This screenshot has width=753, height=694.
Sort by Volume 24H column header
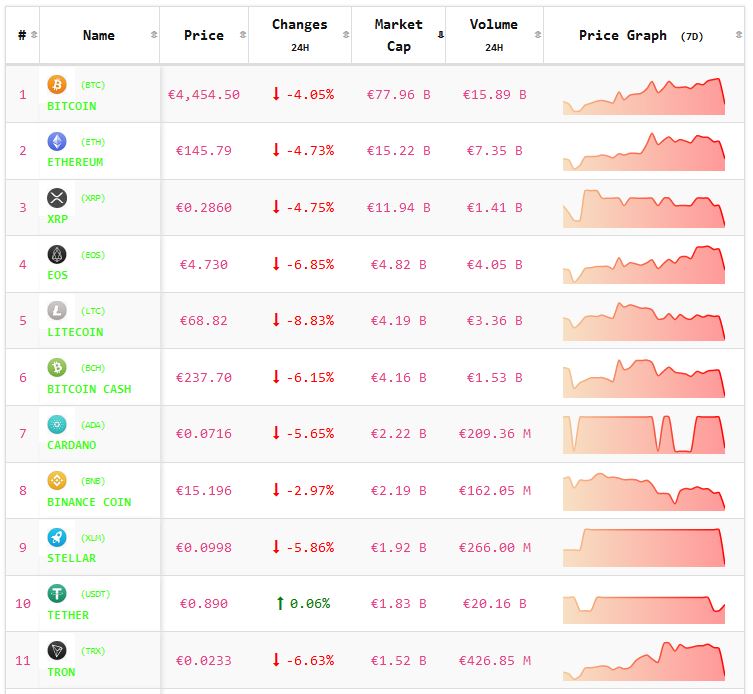coord(493,35)
